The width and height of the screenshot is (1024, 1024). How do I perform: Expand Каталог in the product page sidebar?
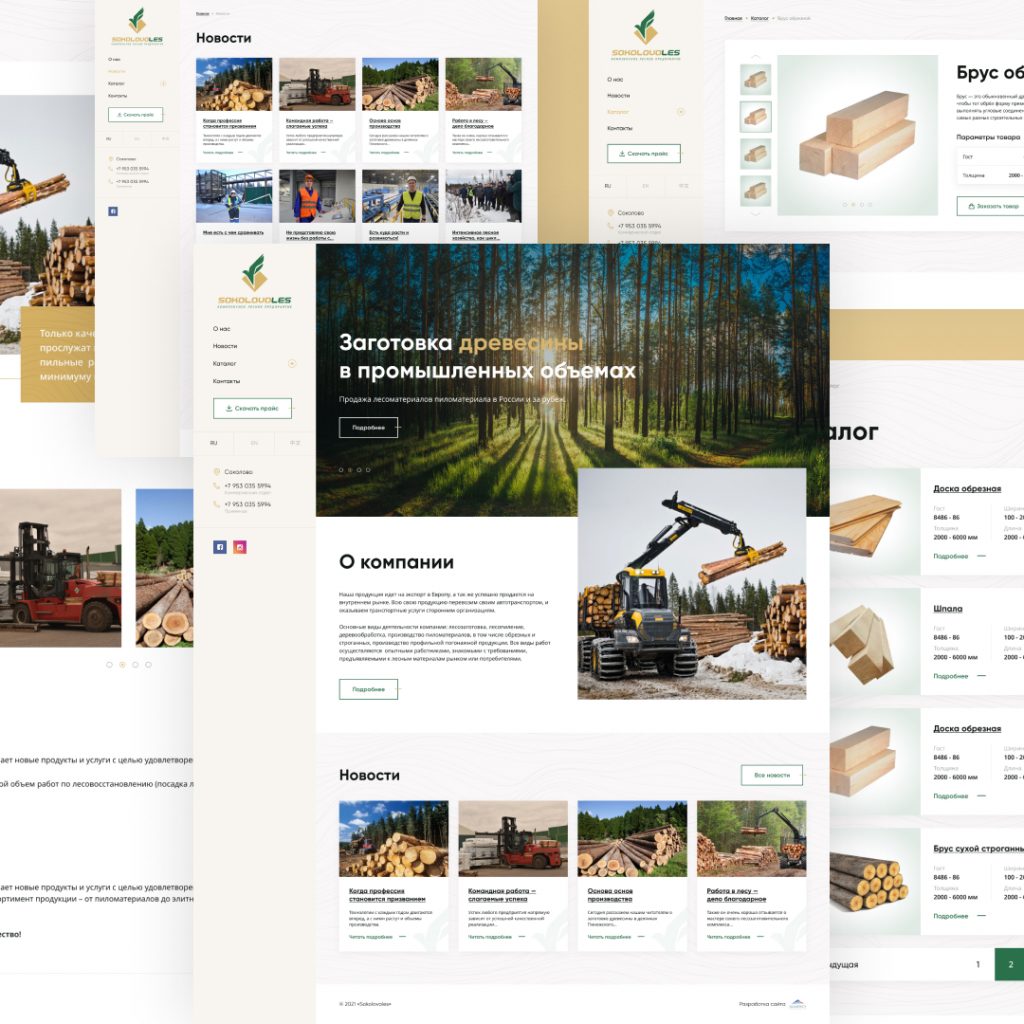click(680, 112)
